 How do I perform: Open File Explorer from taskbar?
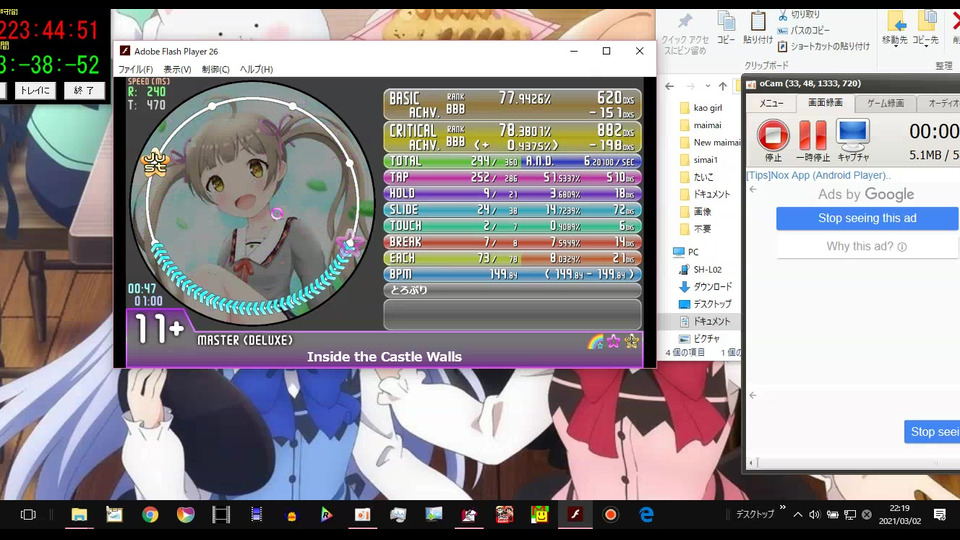coord(79,515)
